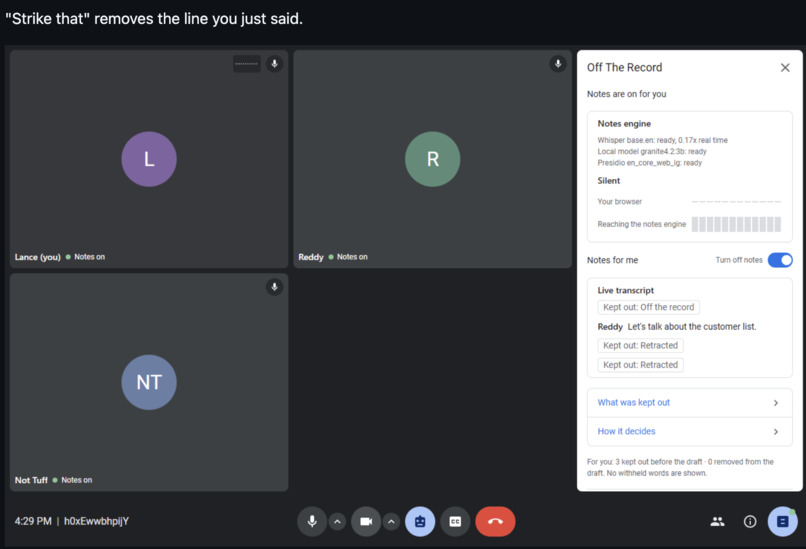Mute the microphone in the bottom toolbar

(312, 521)
